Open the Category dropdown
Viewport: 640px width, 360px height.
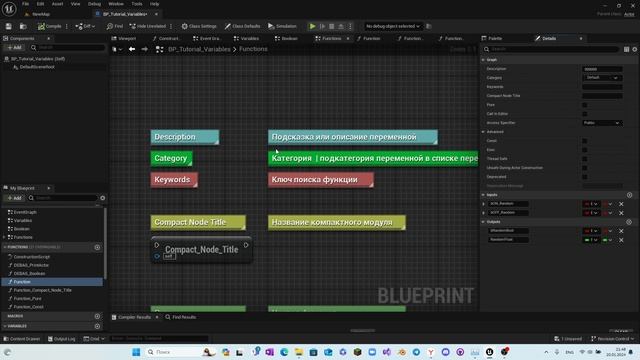coord(602,78)
